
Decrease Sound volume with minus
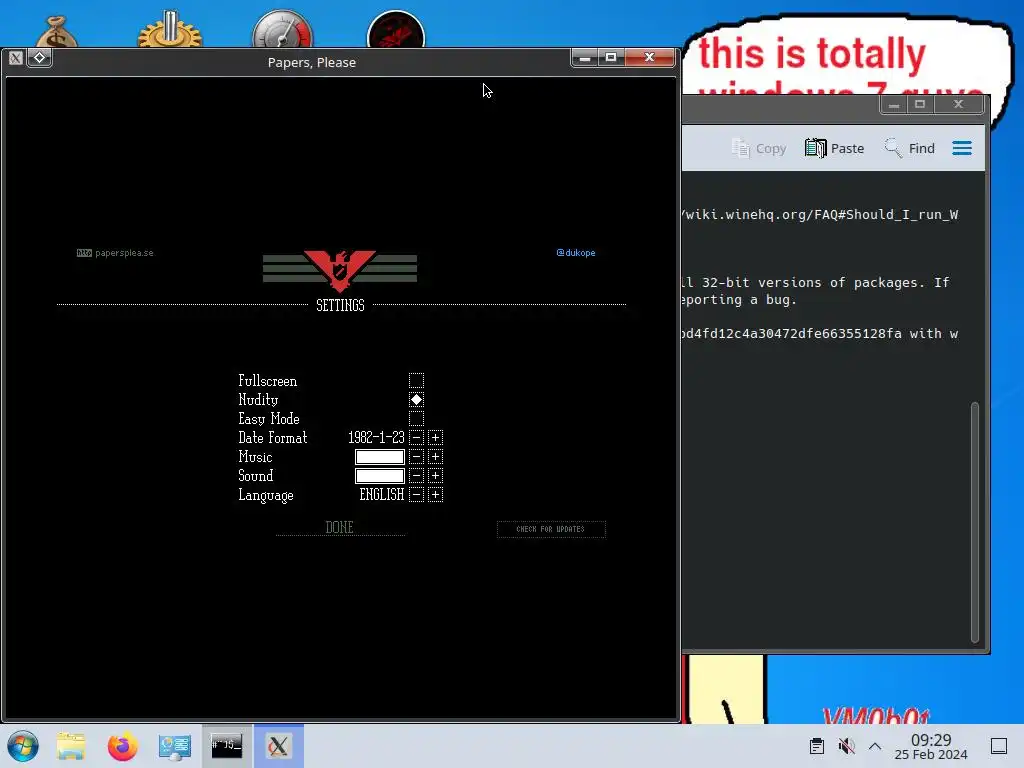click(x=416, y=475)
